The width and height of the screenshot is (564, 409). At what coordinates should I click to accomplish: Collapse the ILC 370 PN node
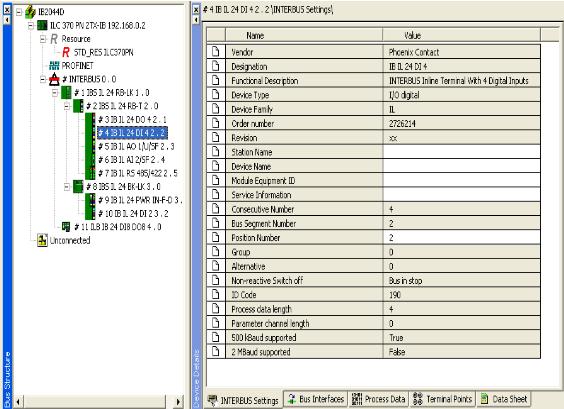(x=31, y=25)
